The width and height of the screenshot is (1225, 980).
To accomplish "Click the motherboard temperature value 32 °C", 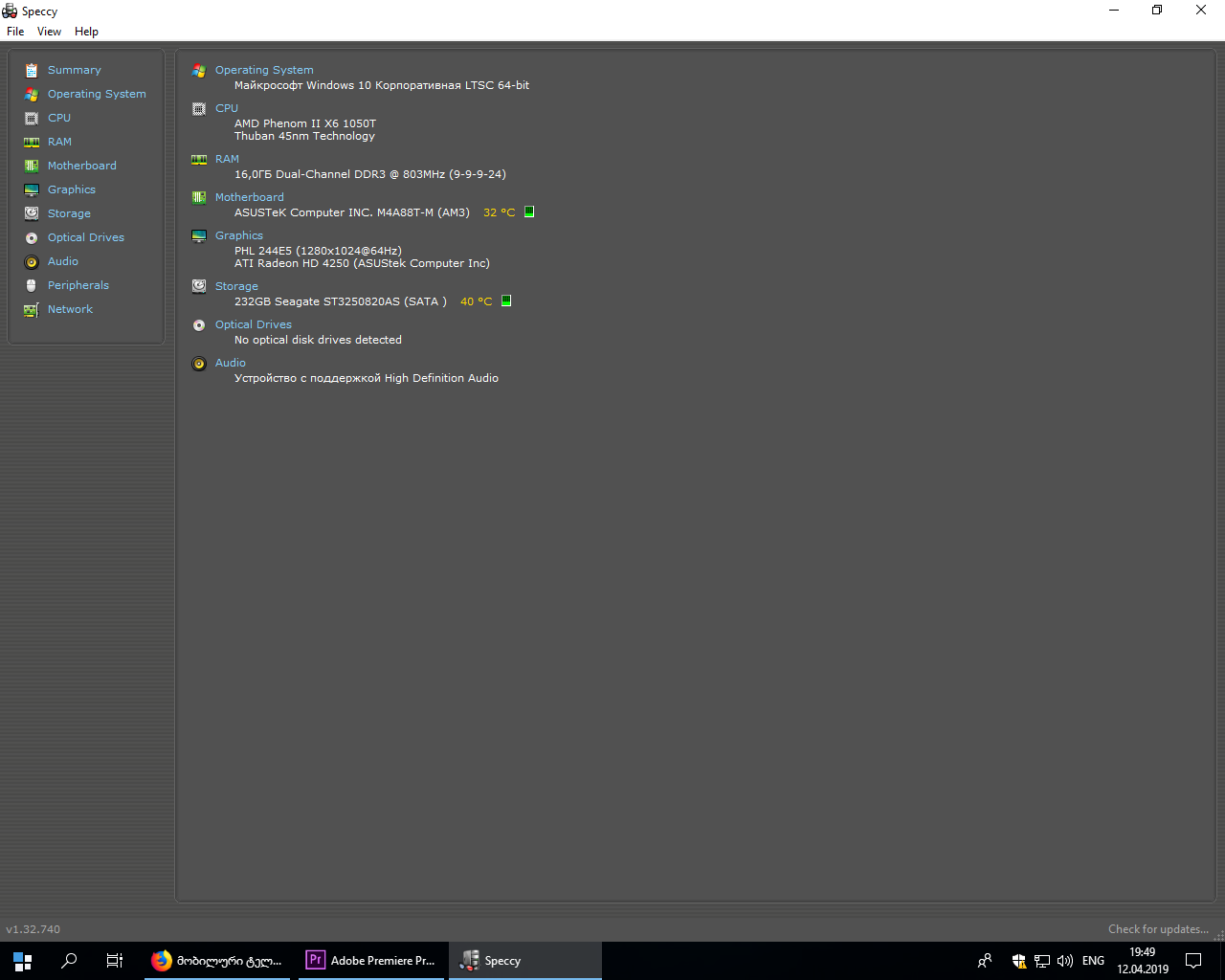I will (x=499, y=212).
